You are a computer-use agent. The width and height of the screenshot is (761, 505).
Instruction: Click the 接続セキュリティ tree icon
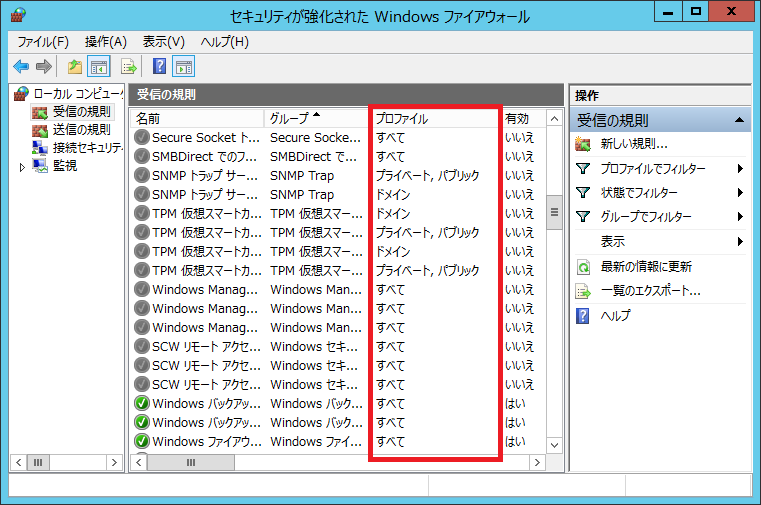click(x=40, y=147)
